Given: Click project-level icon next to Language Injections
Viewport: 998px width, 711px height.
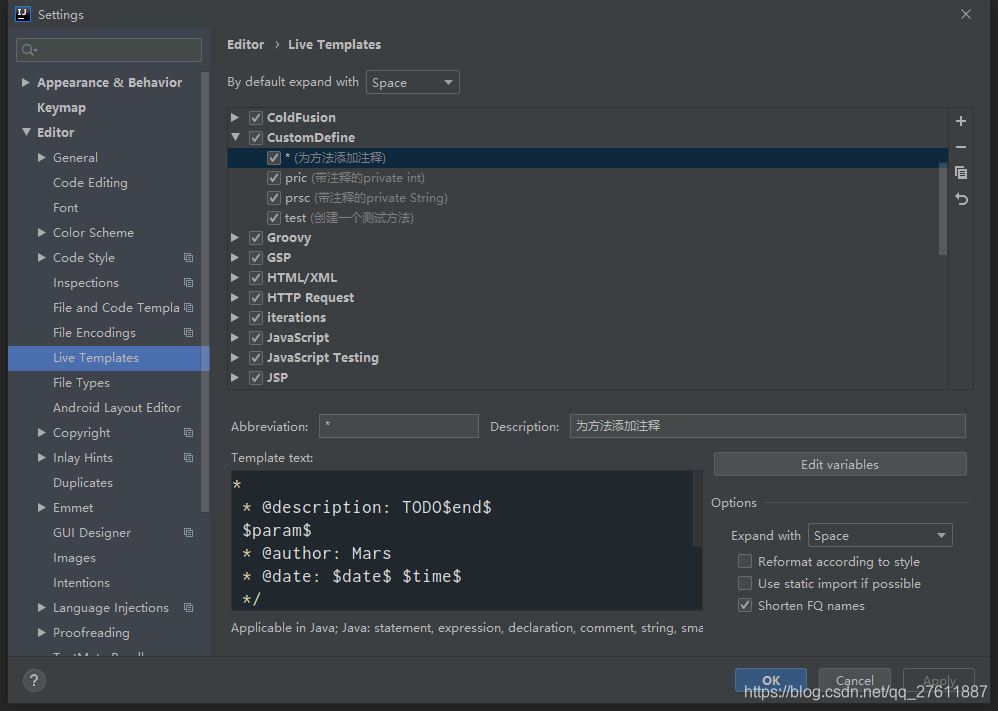Looking at the screenshot, I should pos(188,608).
